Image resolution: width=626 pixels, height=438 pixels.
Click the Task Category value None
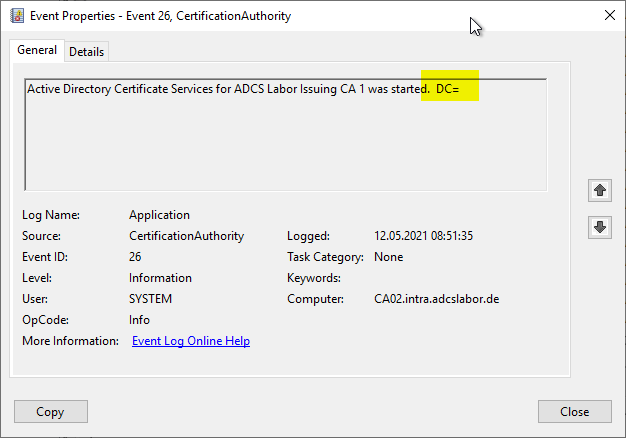[389, 257]
